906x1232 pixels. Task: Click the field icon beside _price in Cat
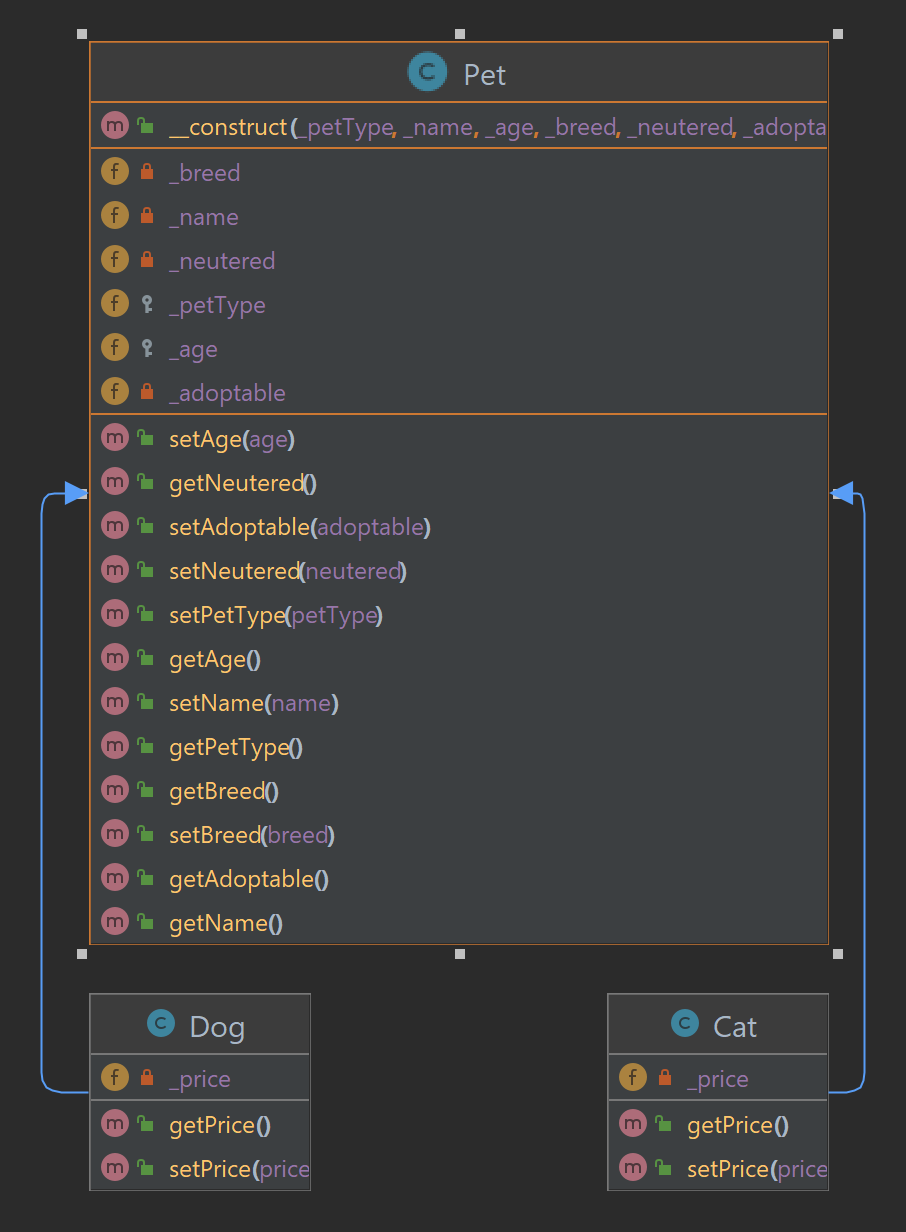(x=634, y=1078)
